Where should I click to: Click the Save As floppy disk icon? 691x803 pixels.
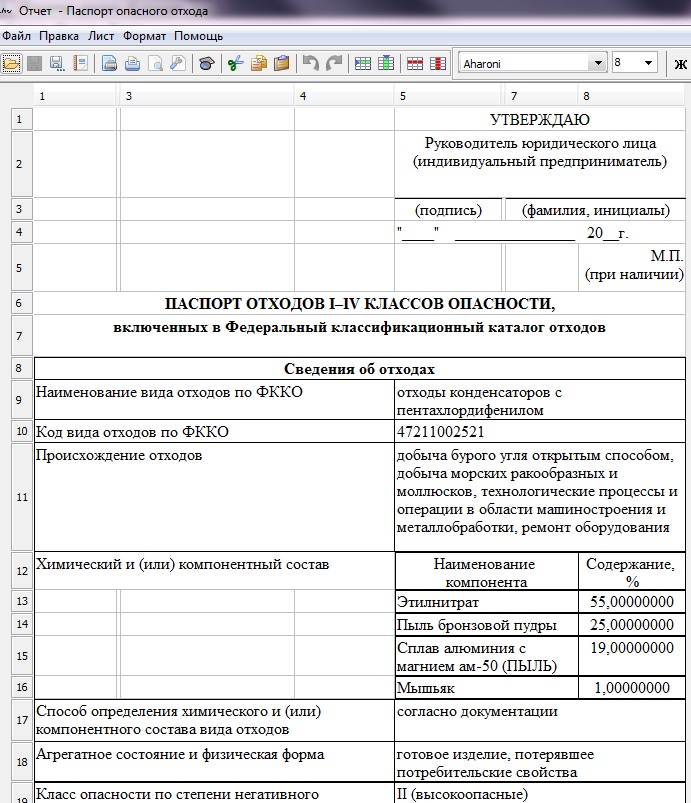[56, 63]
